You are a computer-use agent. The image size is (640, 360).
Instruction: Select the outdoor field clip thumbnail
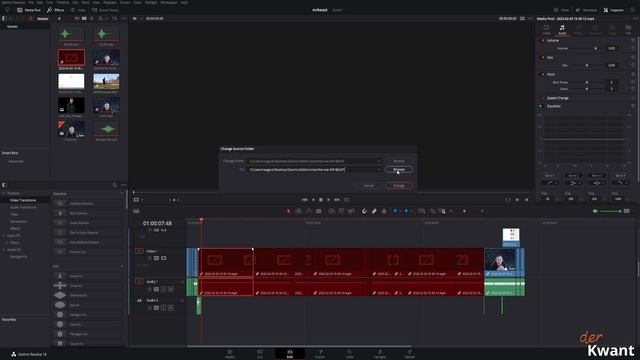click(x=107, y=81)
